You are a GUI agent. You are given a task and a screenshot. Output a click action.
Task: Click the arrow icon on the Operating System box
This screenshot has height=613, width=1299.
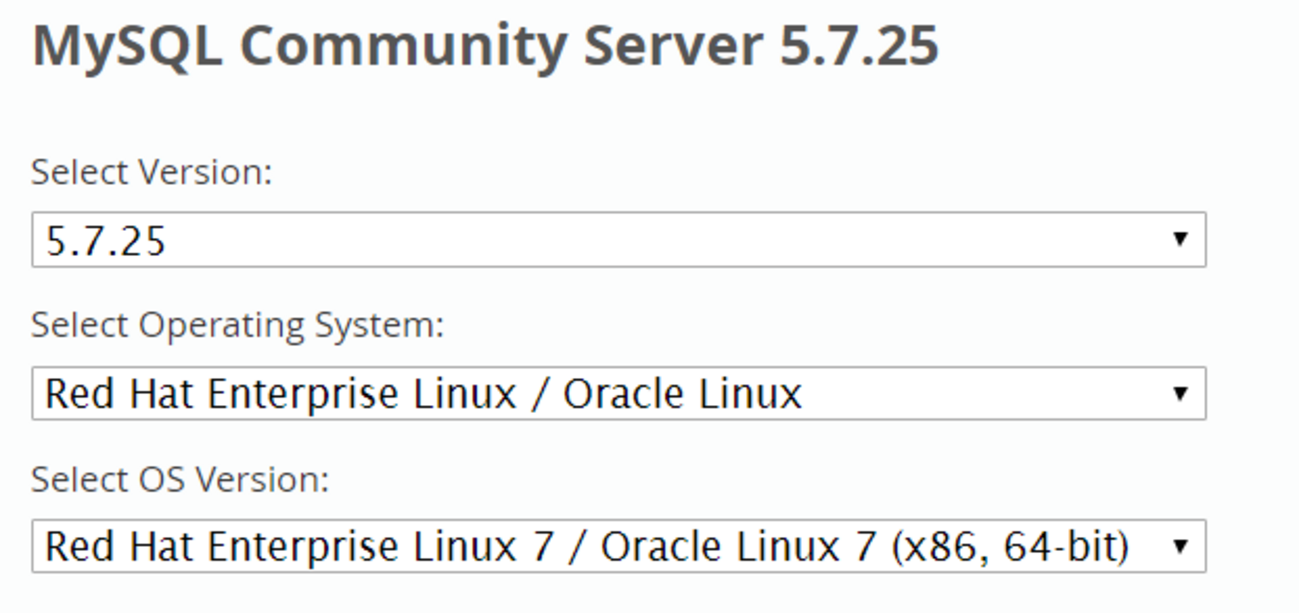coord(1180,393)
